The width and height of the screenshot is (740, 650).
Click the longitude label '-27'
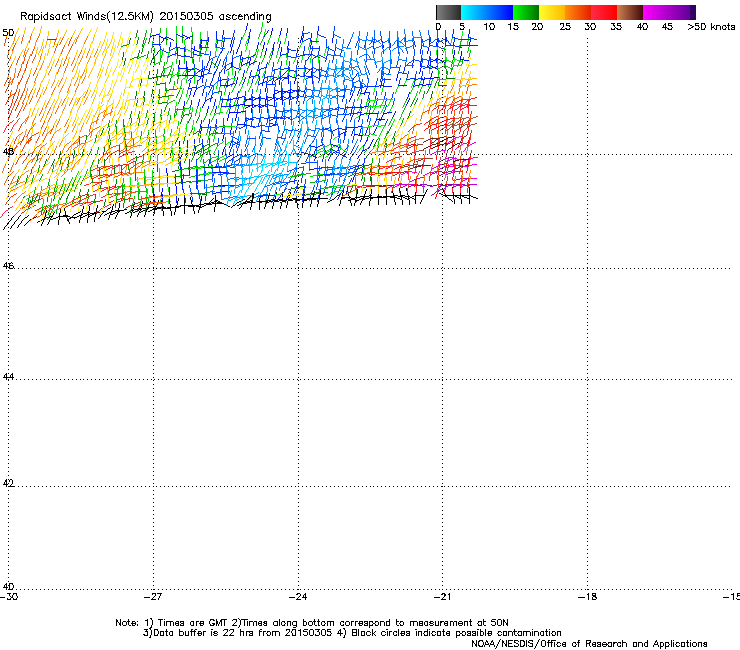click(x=153, y=597)
